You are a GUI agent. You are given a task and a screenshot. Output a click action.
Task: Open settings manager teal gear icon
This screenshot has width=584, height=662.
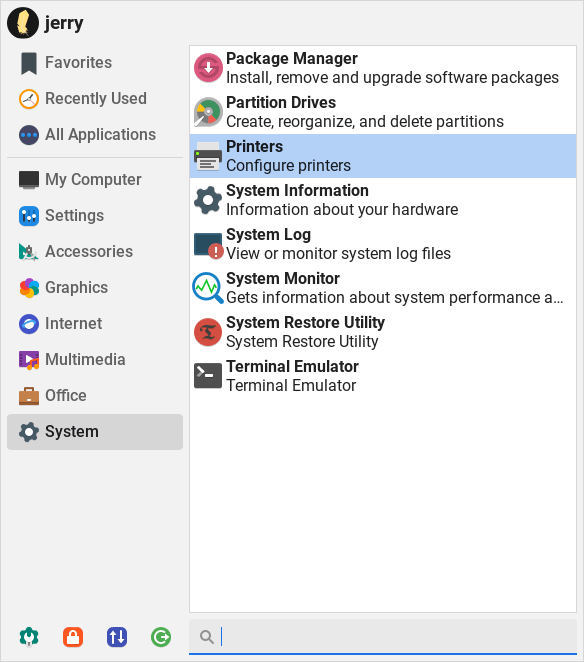29,637
